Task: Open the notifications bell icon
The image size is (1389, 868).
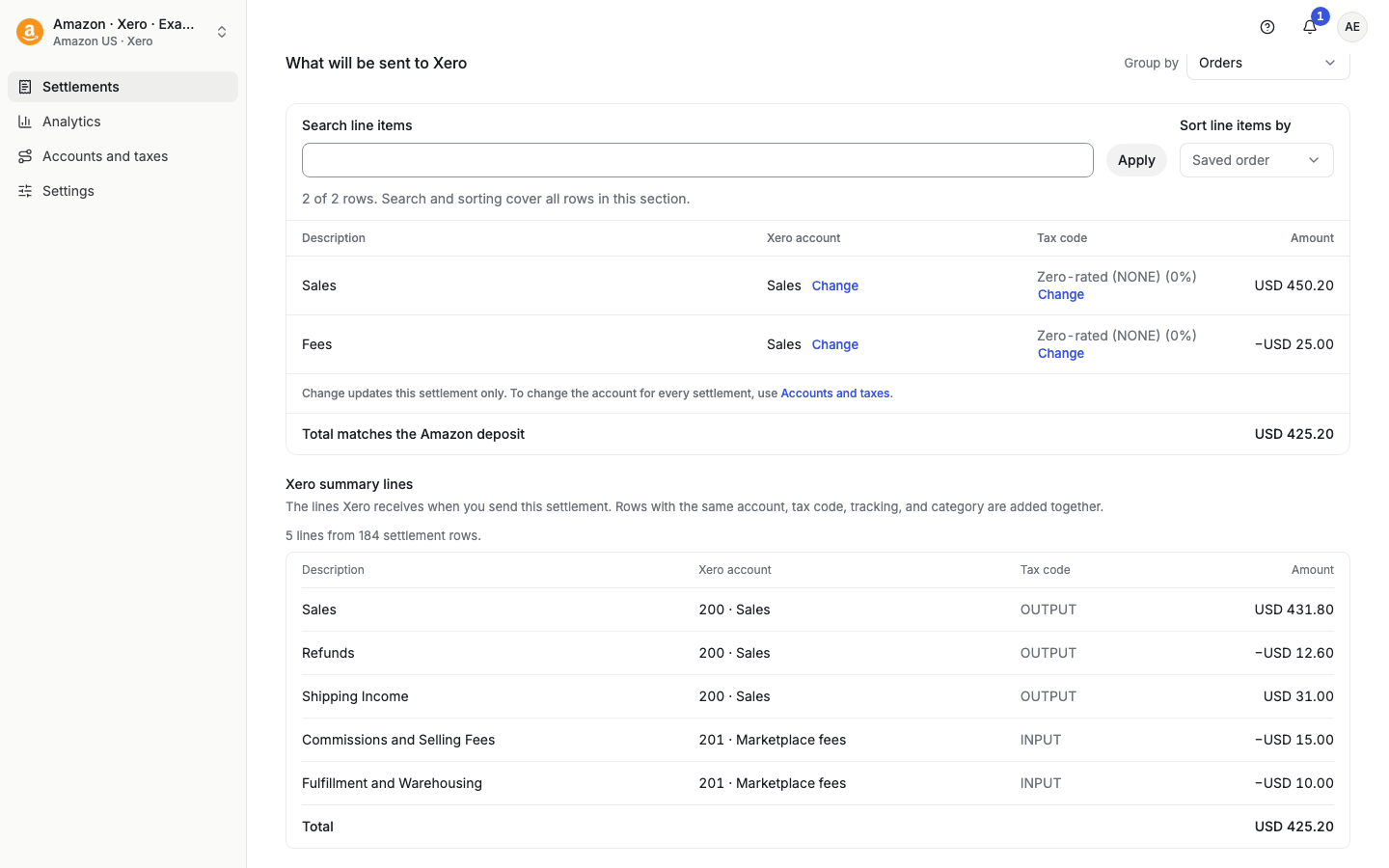Action: [x=1310, y=27]
